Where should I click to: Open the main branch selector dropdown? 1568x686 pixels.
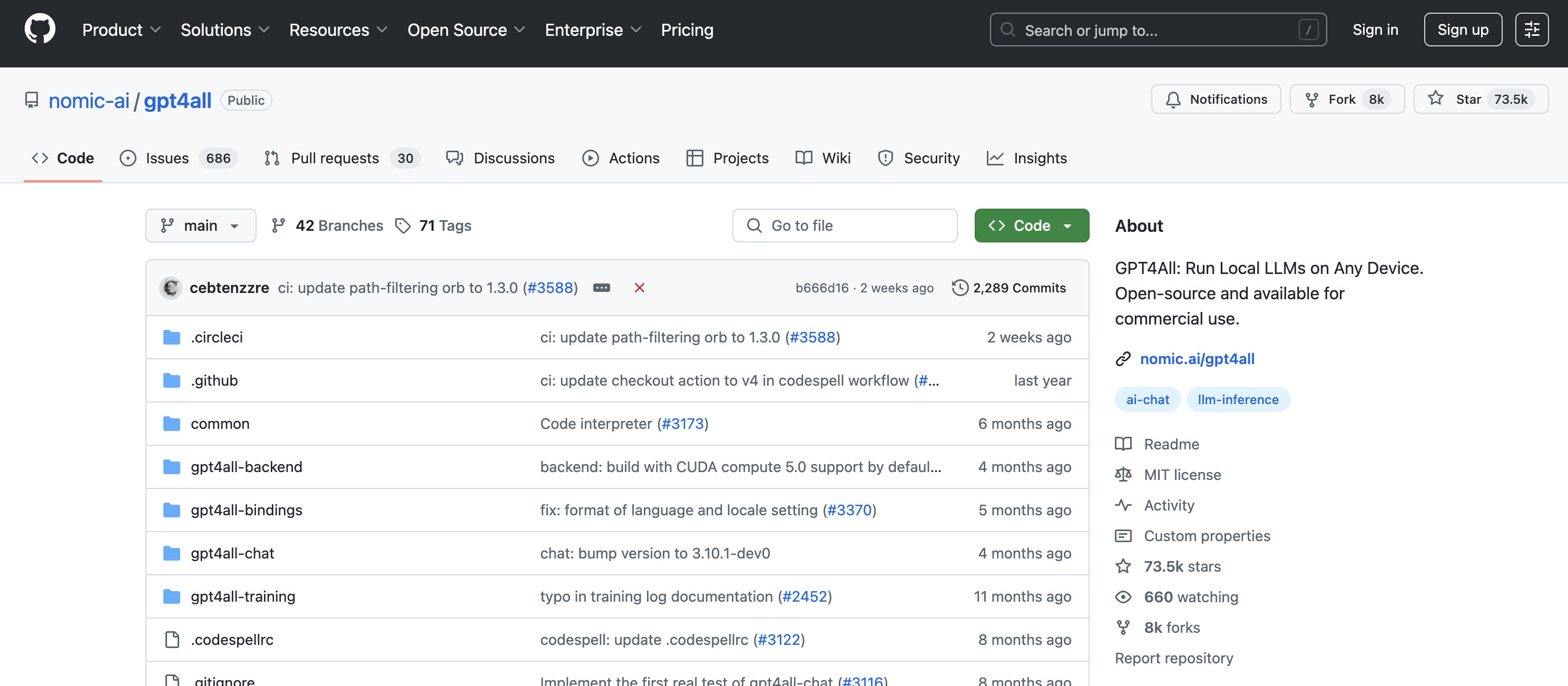tap(200, 226)
